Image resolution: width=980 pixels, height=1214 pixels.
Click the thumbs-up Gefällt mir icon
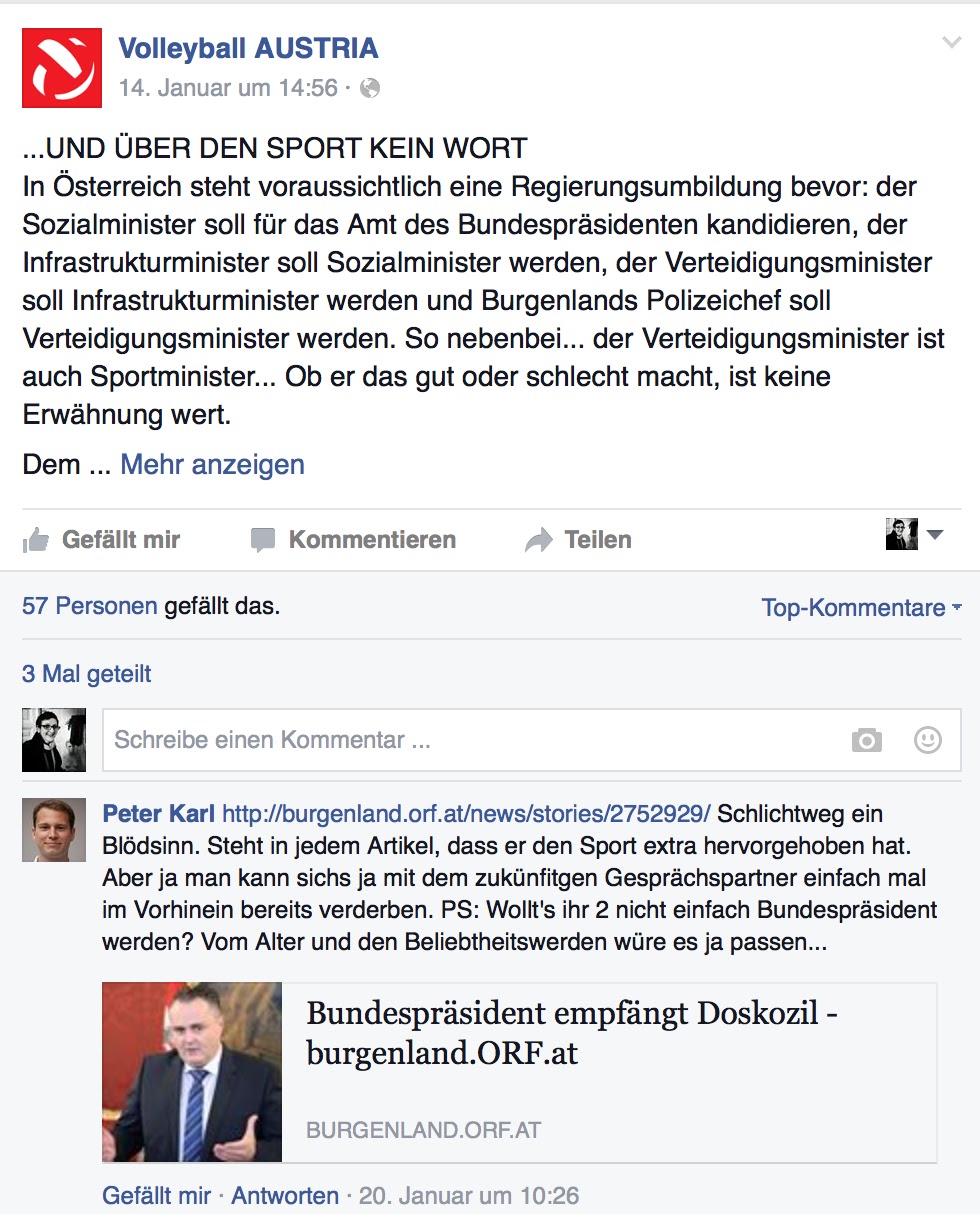pos(36,540)
